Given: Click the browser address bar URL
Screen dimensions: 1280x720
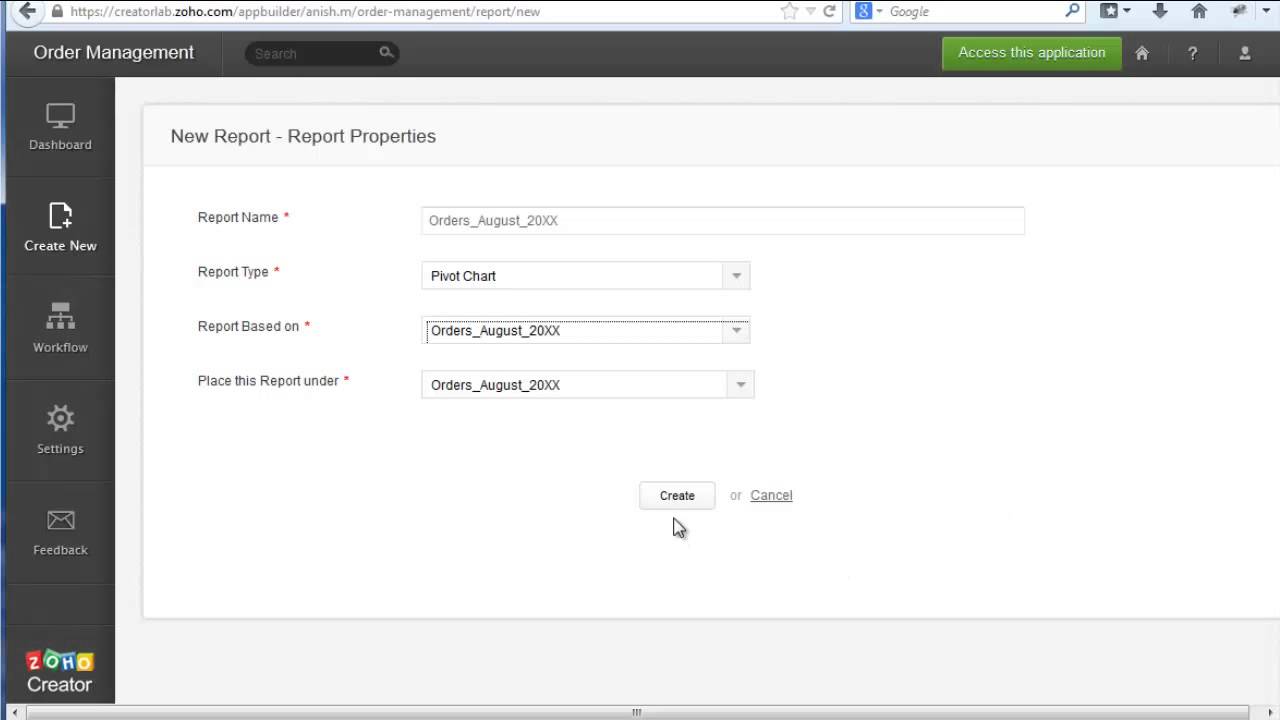Looking at the screenshot, I should [305, 12].
